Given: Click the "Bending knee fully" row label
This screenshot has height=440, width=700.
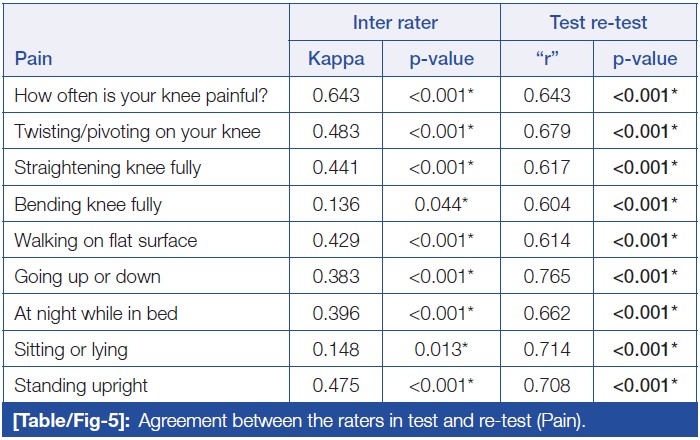Looking at the screenshot, I should pyautogui.click(x=88, y=205).
